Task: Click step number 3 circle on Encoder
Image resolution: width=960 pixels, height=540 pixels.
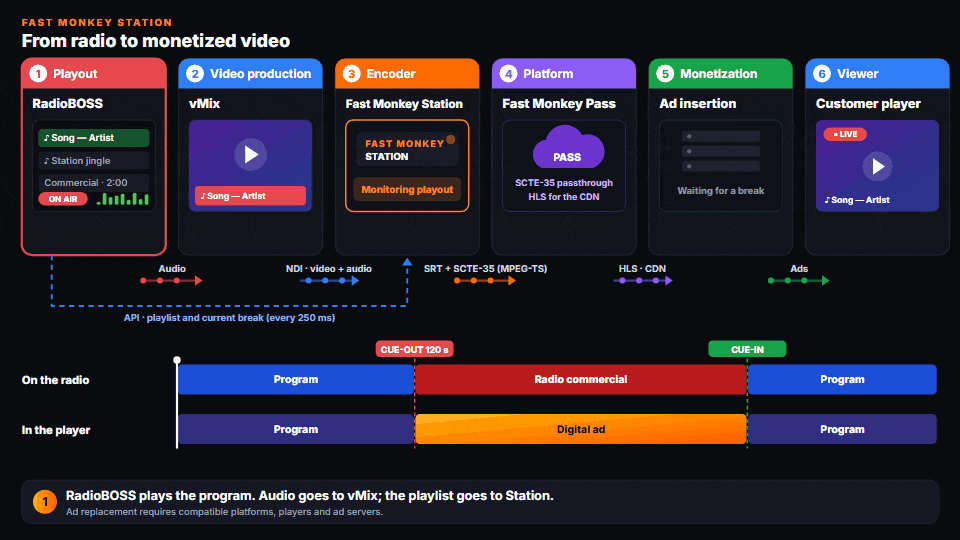Action: pos(351,73)
